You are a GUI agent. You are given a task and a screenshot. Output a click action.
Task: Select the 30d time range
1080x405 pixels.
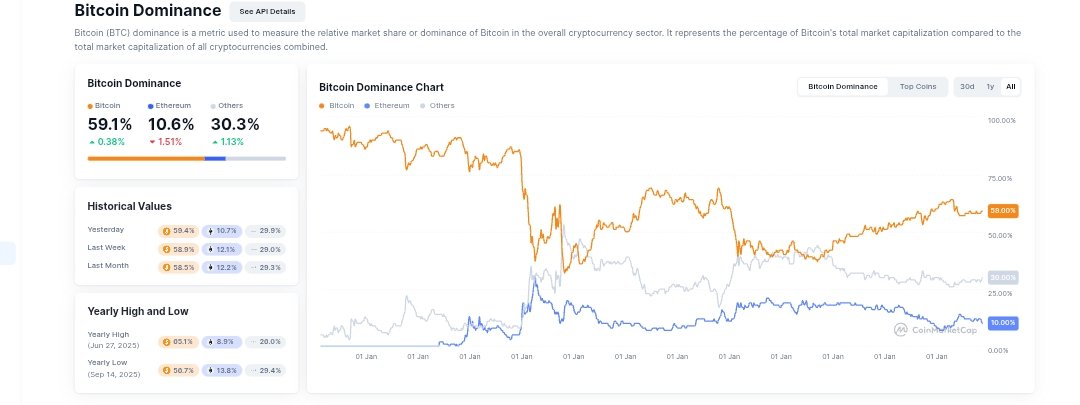pyautogui.click(x=967, y=87)
